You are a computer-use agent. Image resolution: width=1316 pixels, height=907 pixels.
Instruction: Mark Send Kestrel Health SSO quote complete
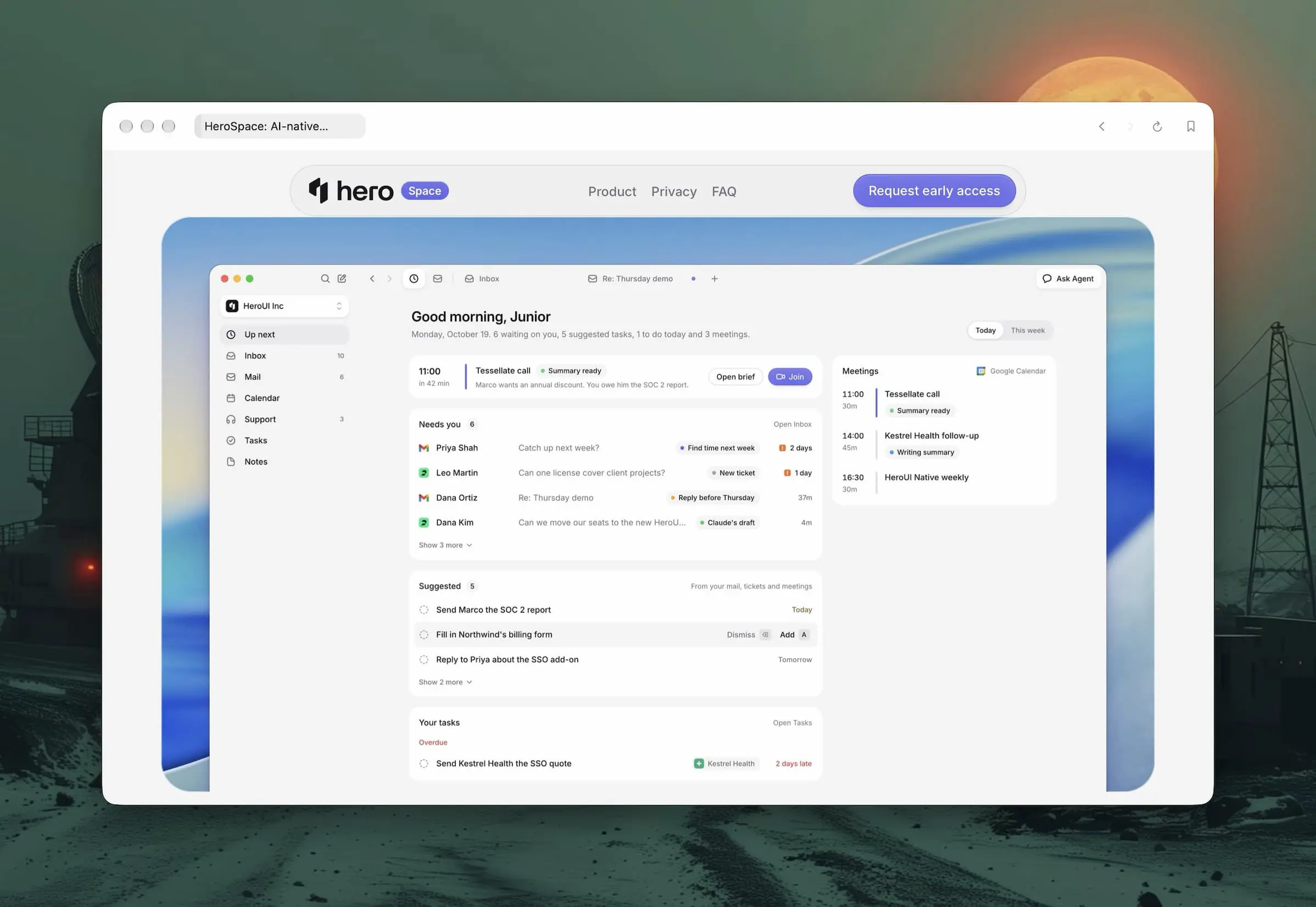[x=424, y=763]
